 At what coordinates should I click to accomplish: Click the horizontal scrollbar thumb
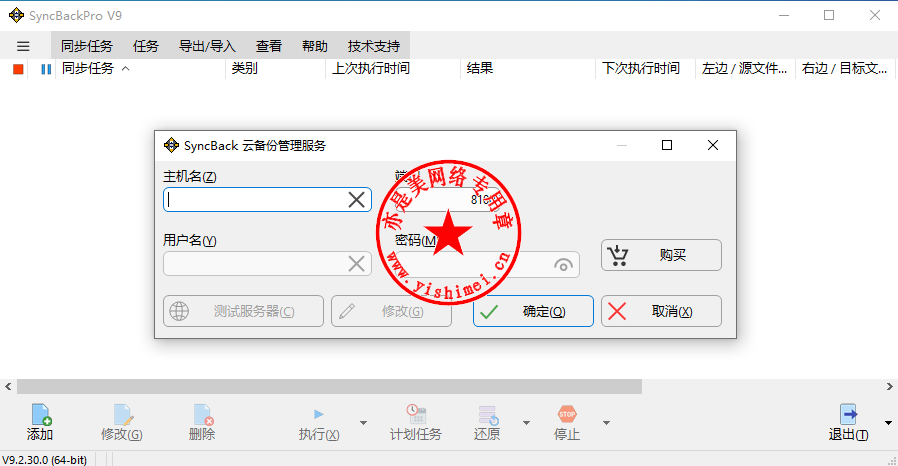tap(329, 387)
